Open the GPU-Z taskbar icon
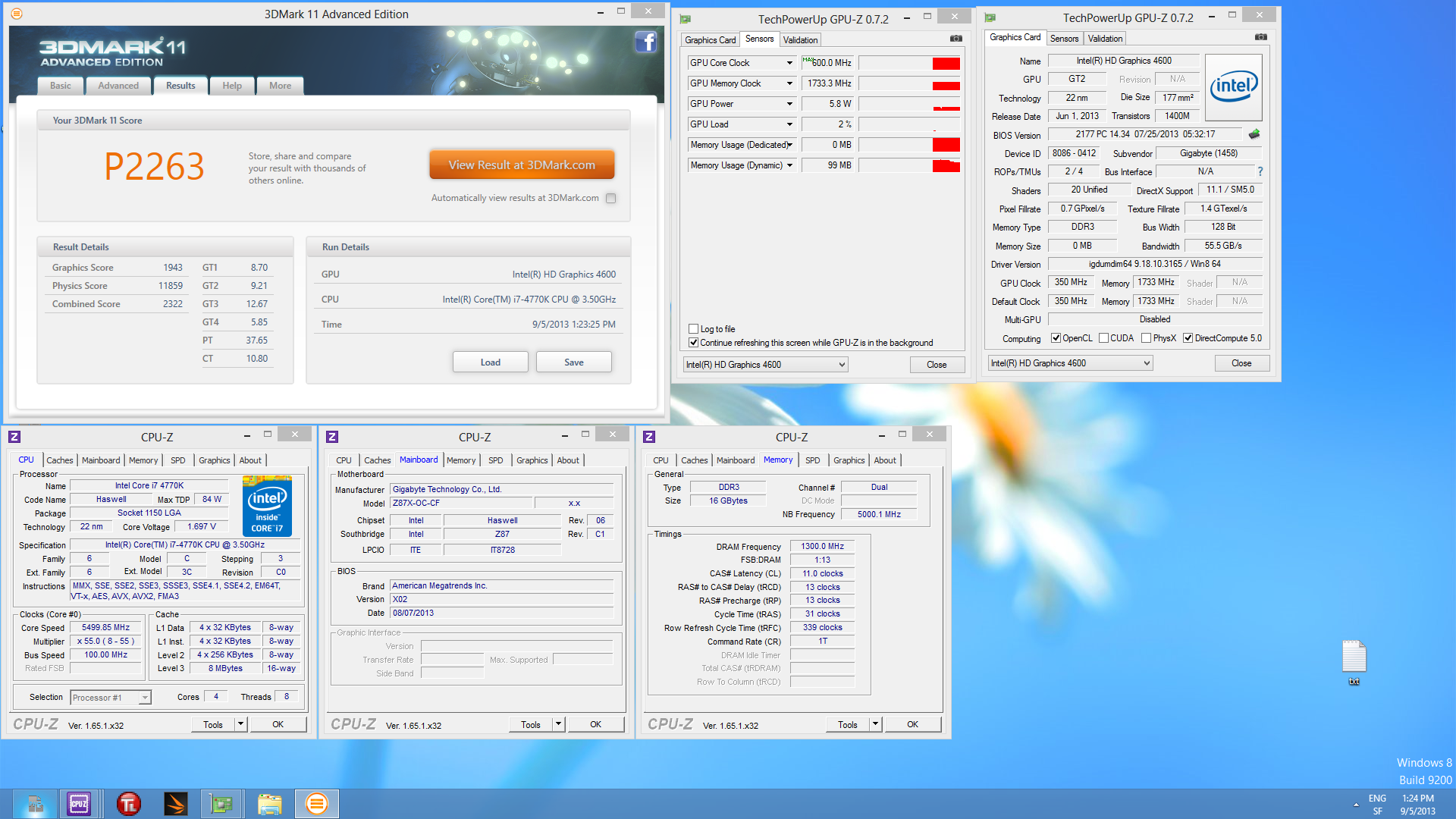The height and width of the screenshot is (819, 1456). point(221,804)
